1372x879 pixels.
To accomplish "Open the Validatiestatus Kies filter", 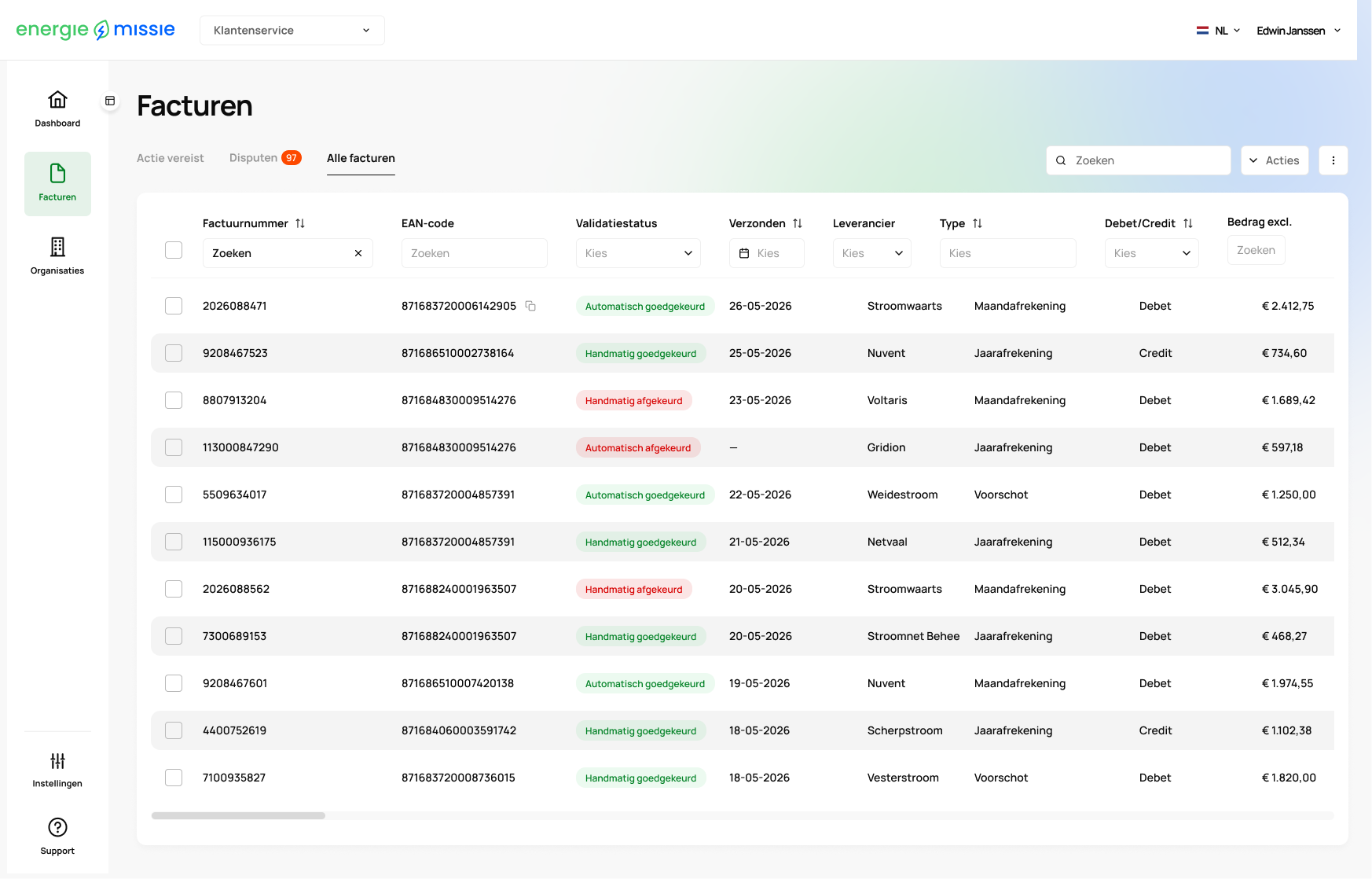I will click(x=638, y=253).
